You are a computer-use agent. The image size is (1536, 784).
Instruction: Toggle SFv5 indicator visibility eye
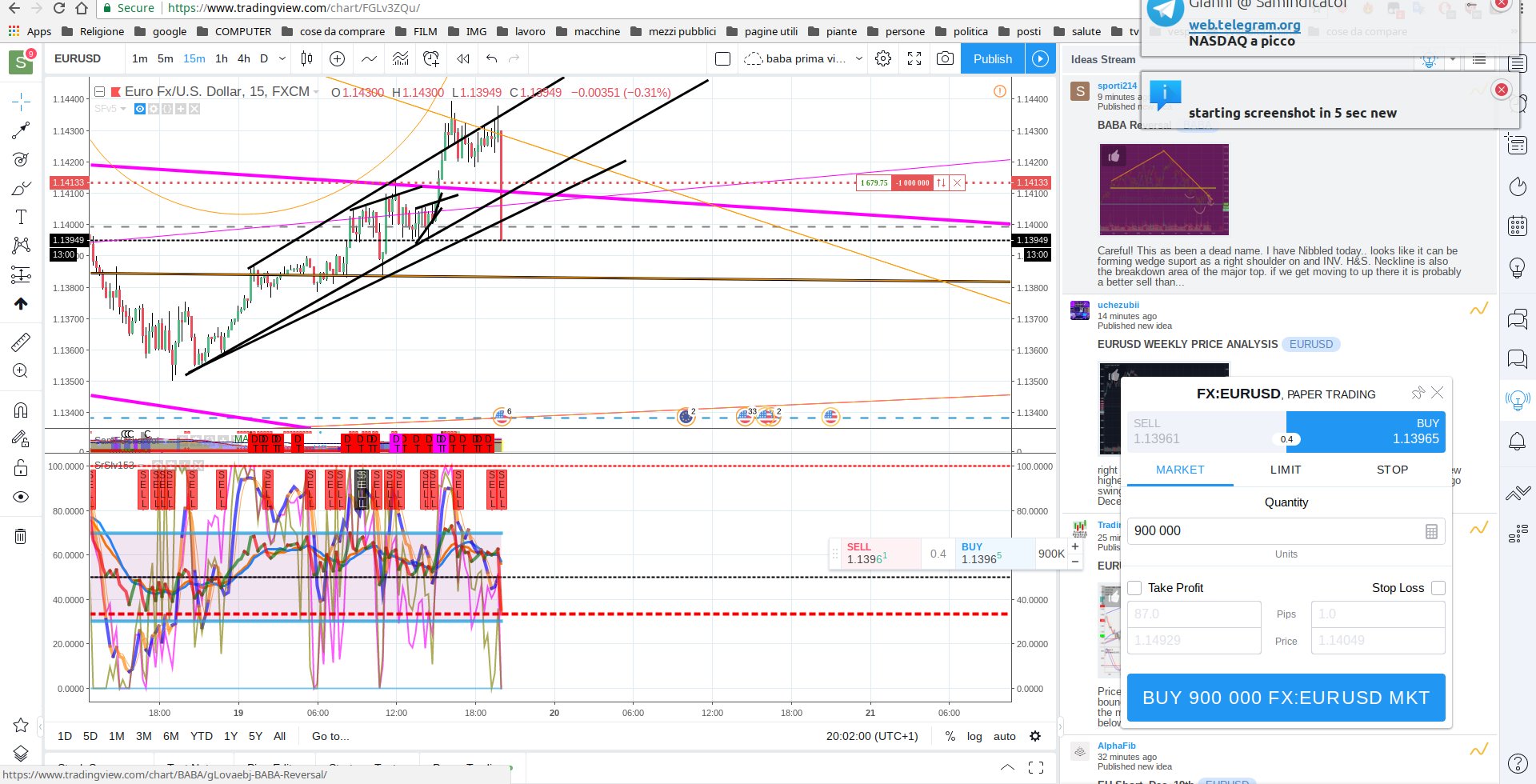coord(140,109)
